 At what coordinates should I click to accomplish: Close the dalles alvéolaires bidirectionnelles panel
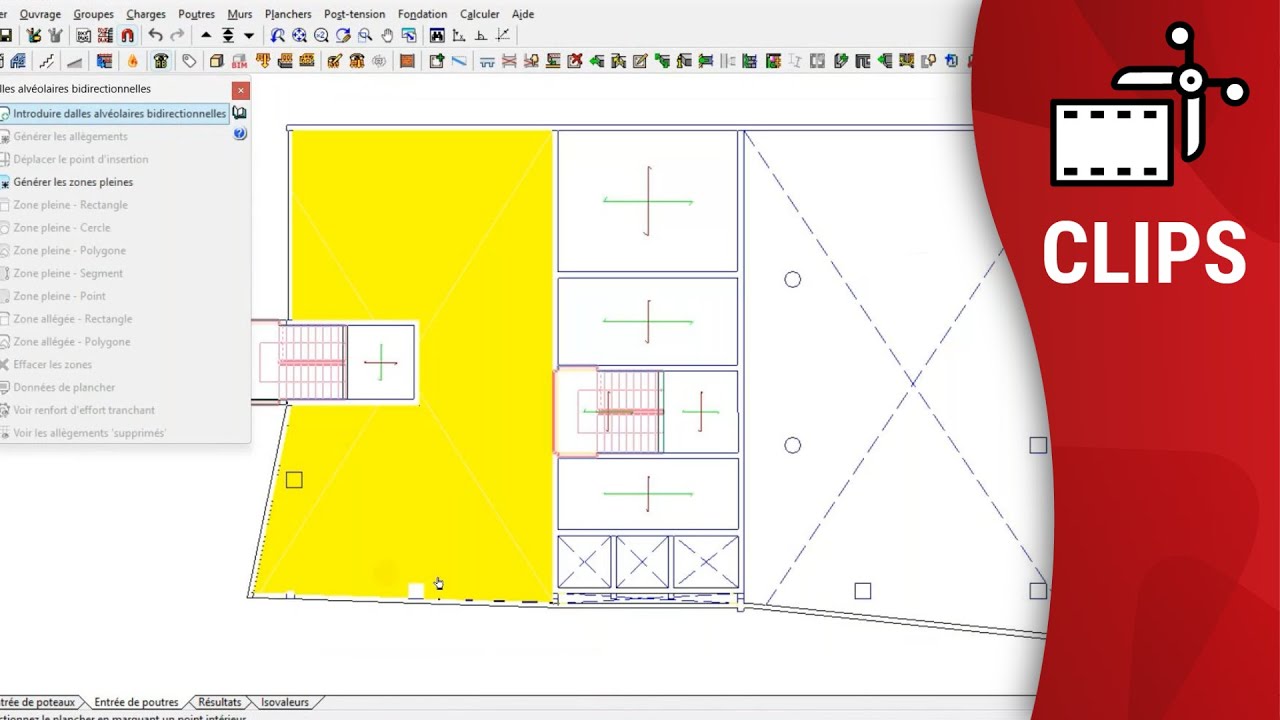(x=240, y=90)
